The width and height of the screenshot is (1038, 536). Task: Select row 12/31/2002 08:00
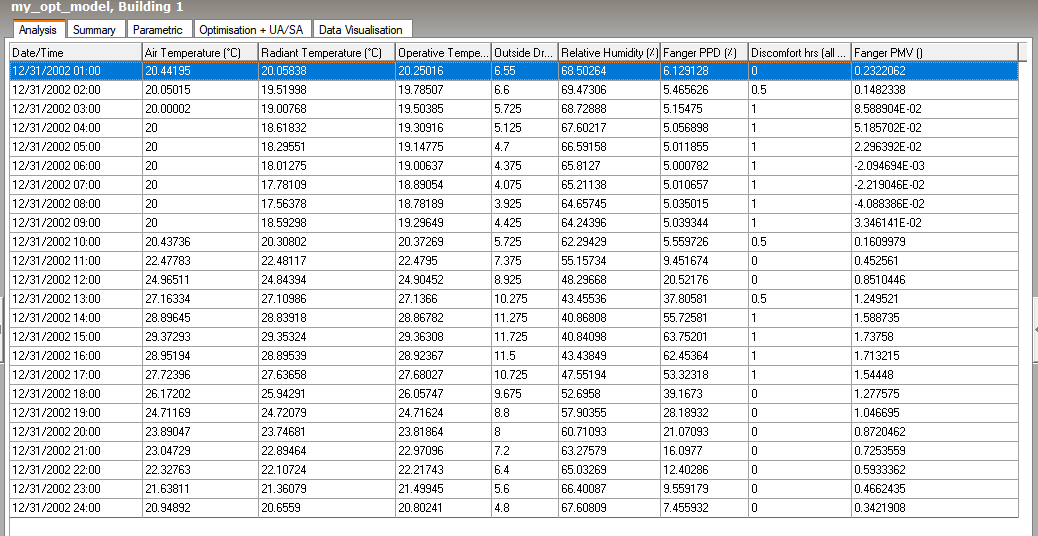(x=514, y=203)
